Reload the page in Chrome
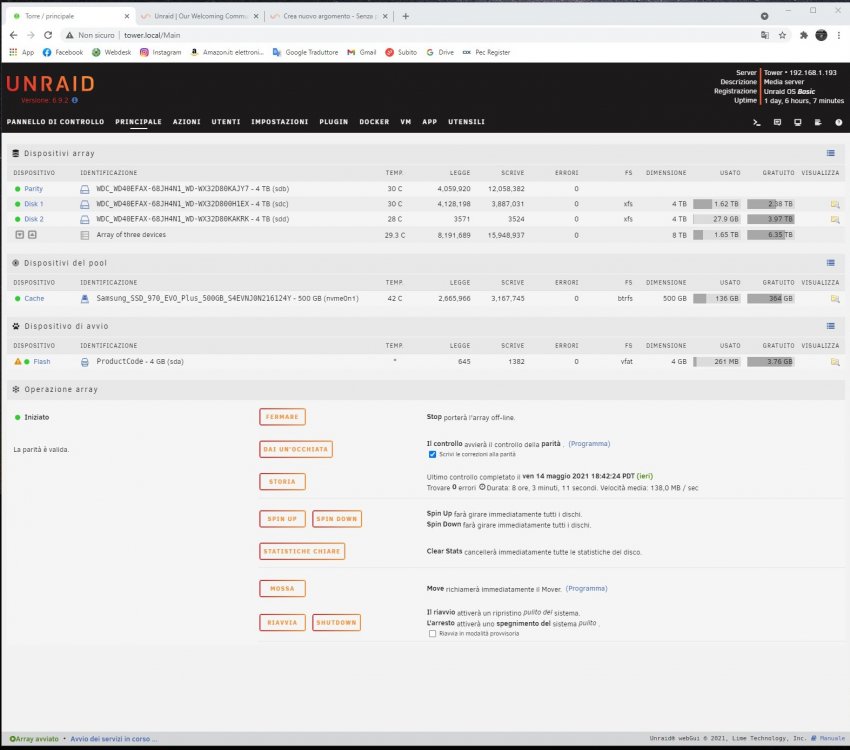 (x=48, y=35)
